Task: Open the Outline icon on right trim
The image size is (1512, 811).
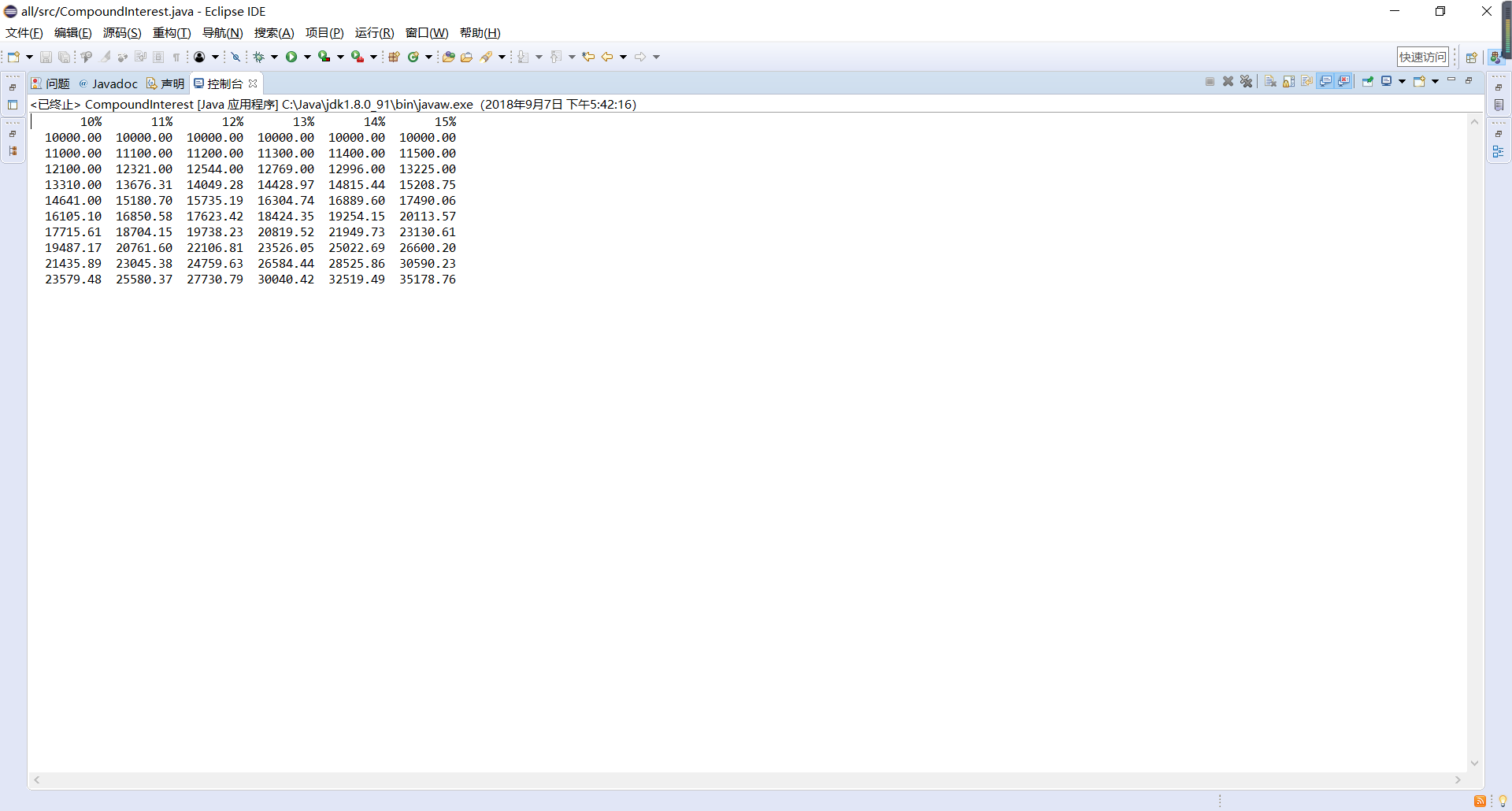Action: click(1499, 151)
